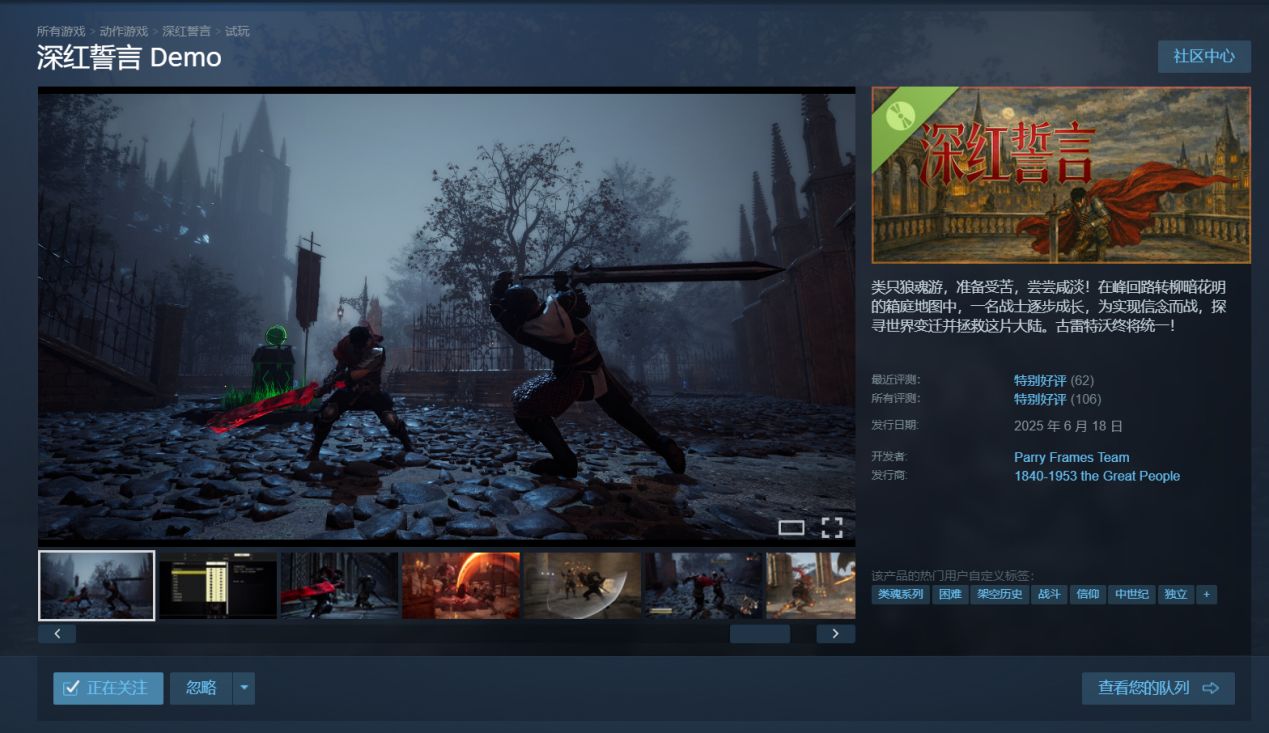
Task: Open the 动作游戏 breadcrumb link
Action: pos(123,31)
